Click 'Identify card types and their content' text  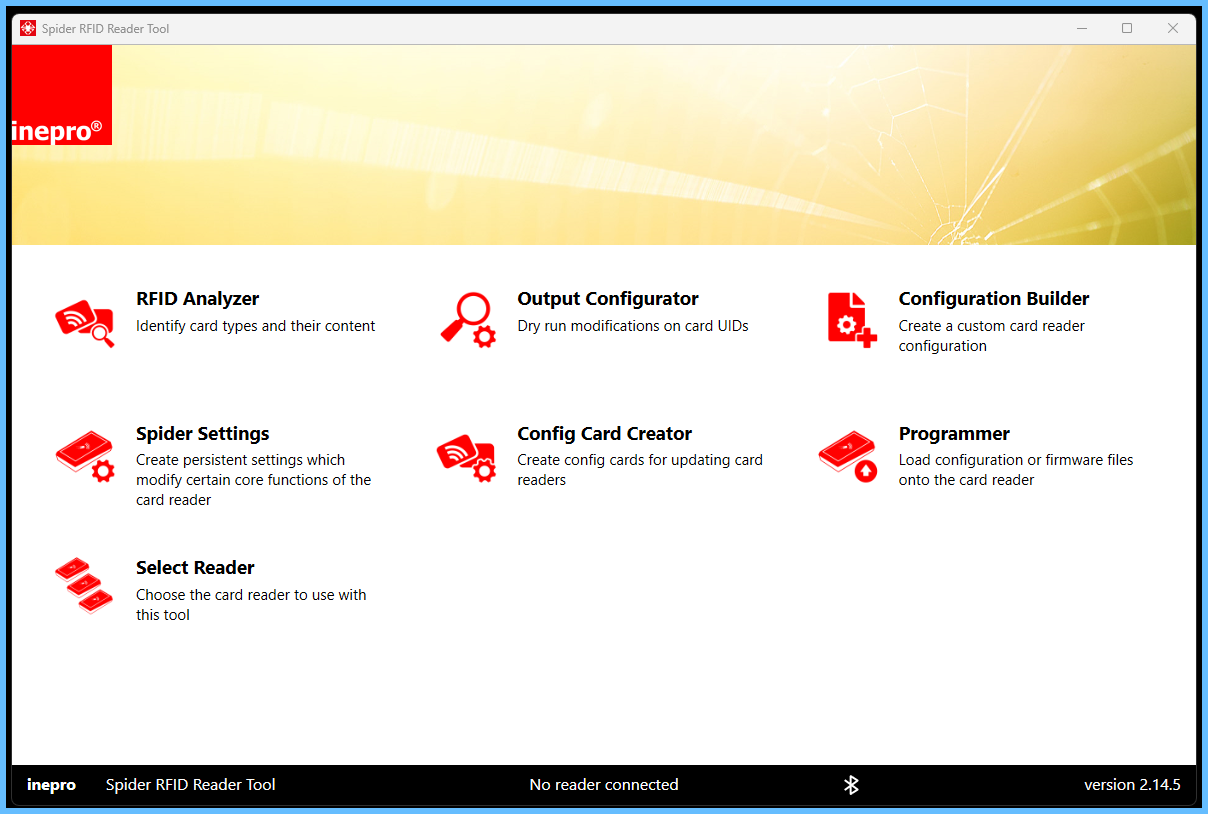(256, 326)
